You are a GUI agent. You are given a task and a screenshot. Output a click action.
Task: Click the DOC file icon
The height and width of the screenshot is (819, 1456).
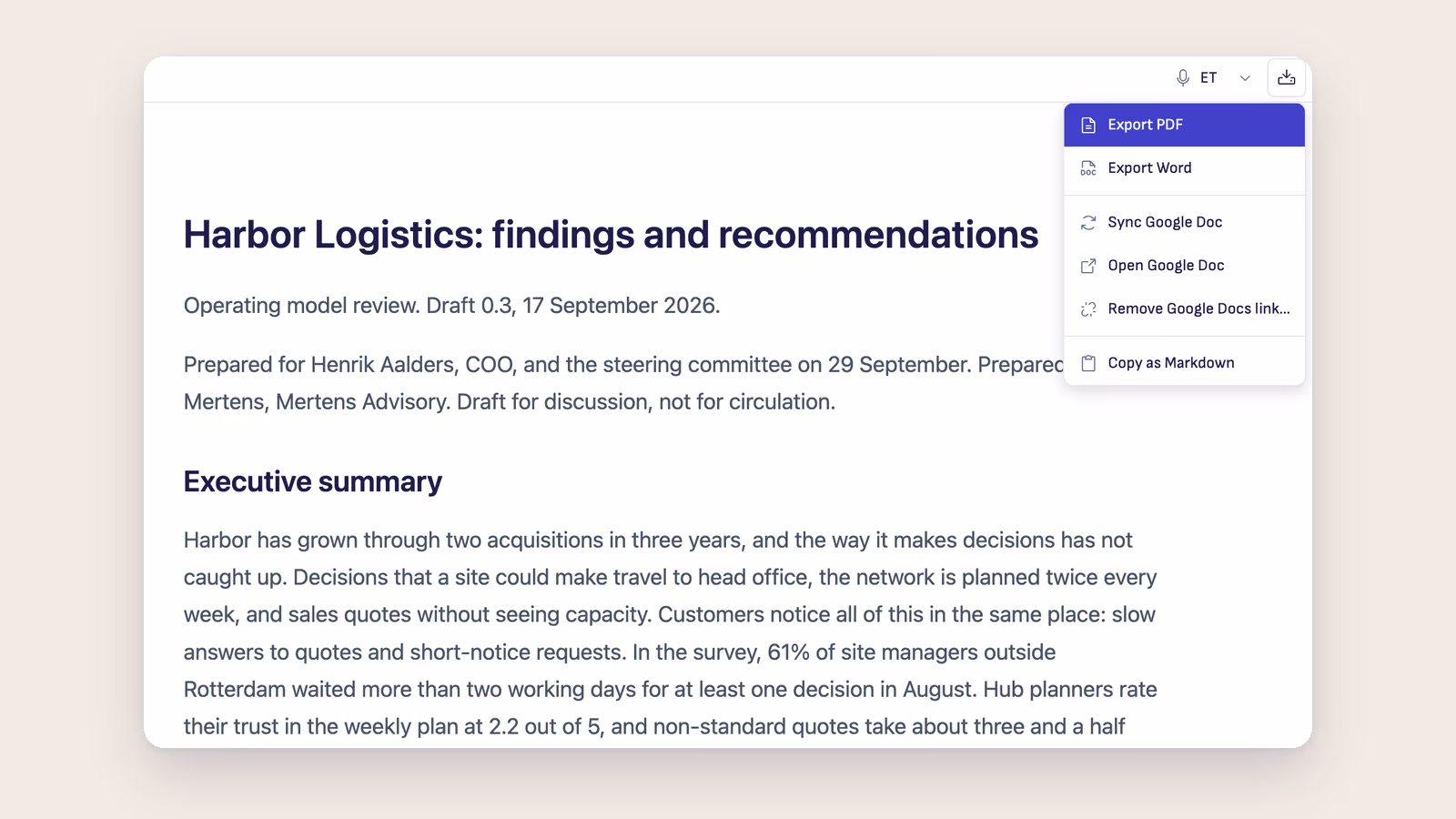tap(1087, 168)
